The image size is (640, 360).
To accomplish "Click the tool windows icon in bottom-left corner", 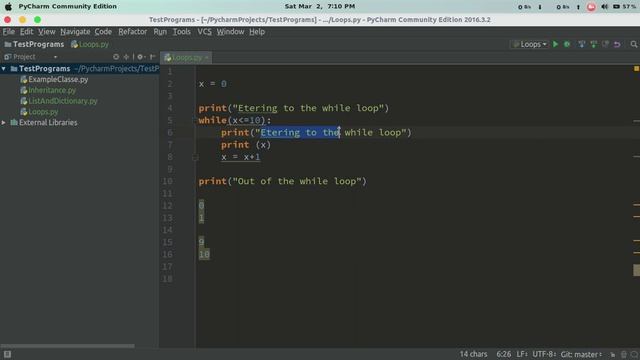I will (x=7, y=354).
